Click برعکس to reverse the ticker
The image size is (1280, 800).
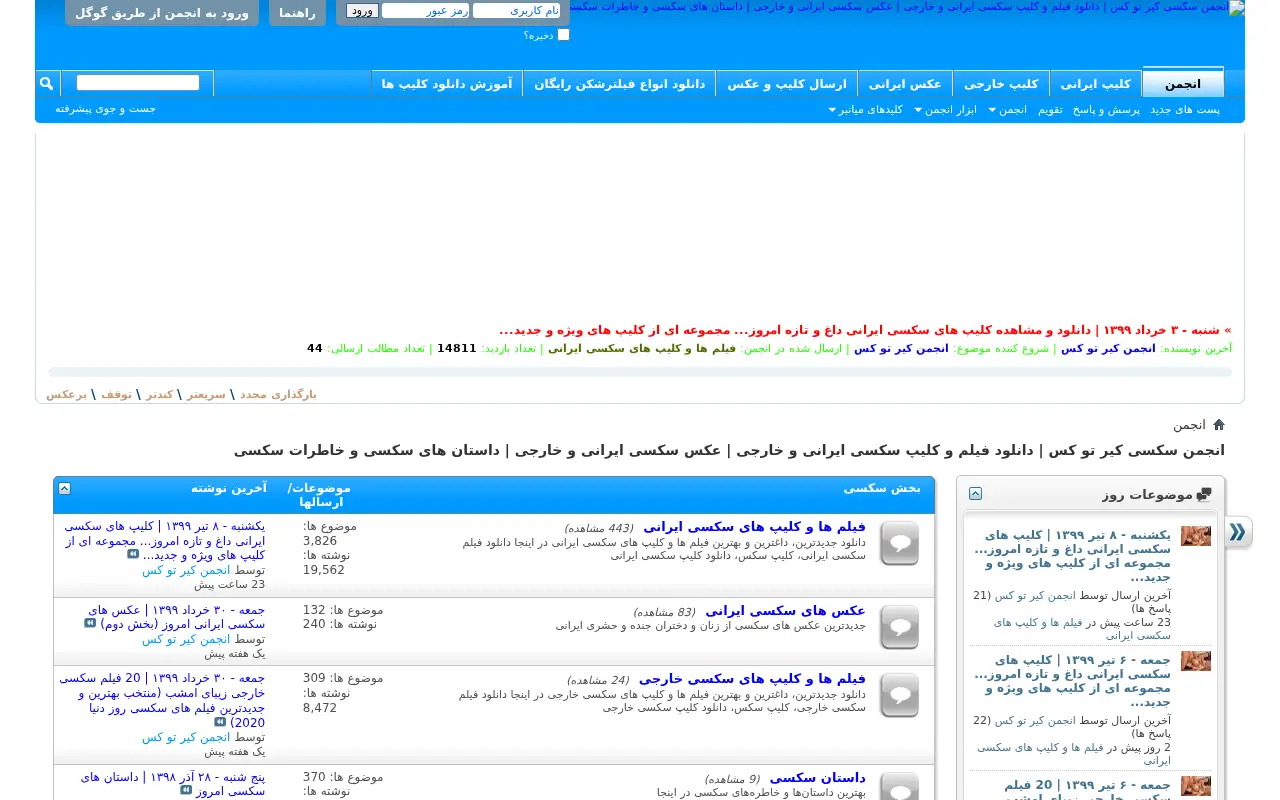pyautogui.click(x=66, y=394)
